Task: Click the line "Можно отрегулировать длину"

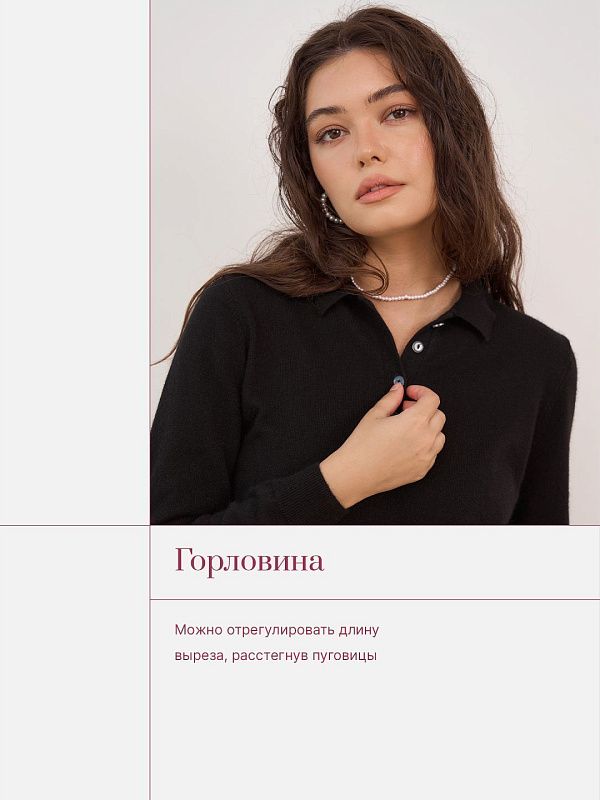Action: (x=277, y=630)
